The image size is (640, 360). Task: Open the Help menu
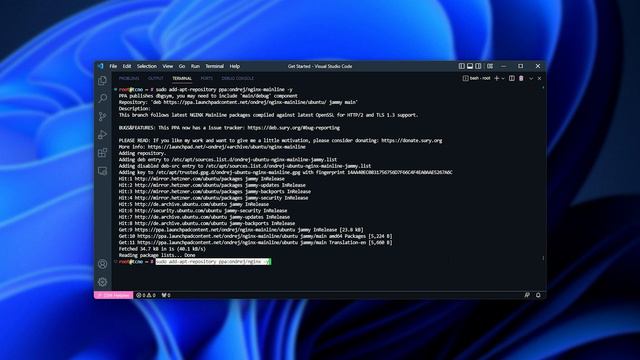point(235,66)
